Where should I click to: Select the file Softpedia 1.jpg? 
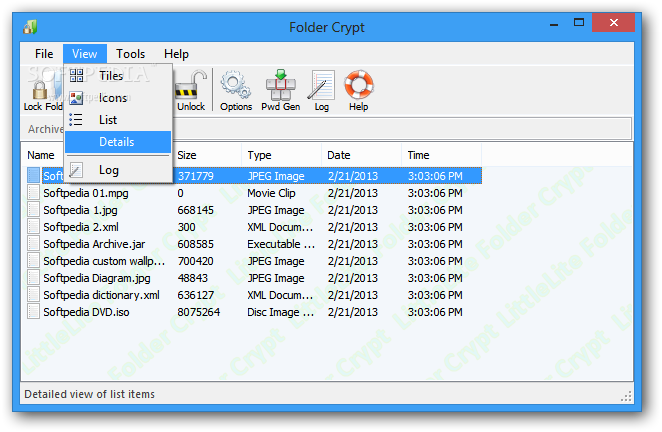(80, 210)
